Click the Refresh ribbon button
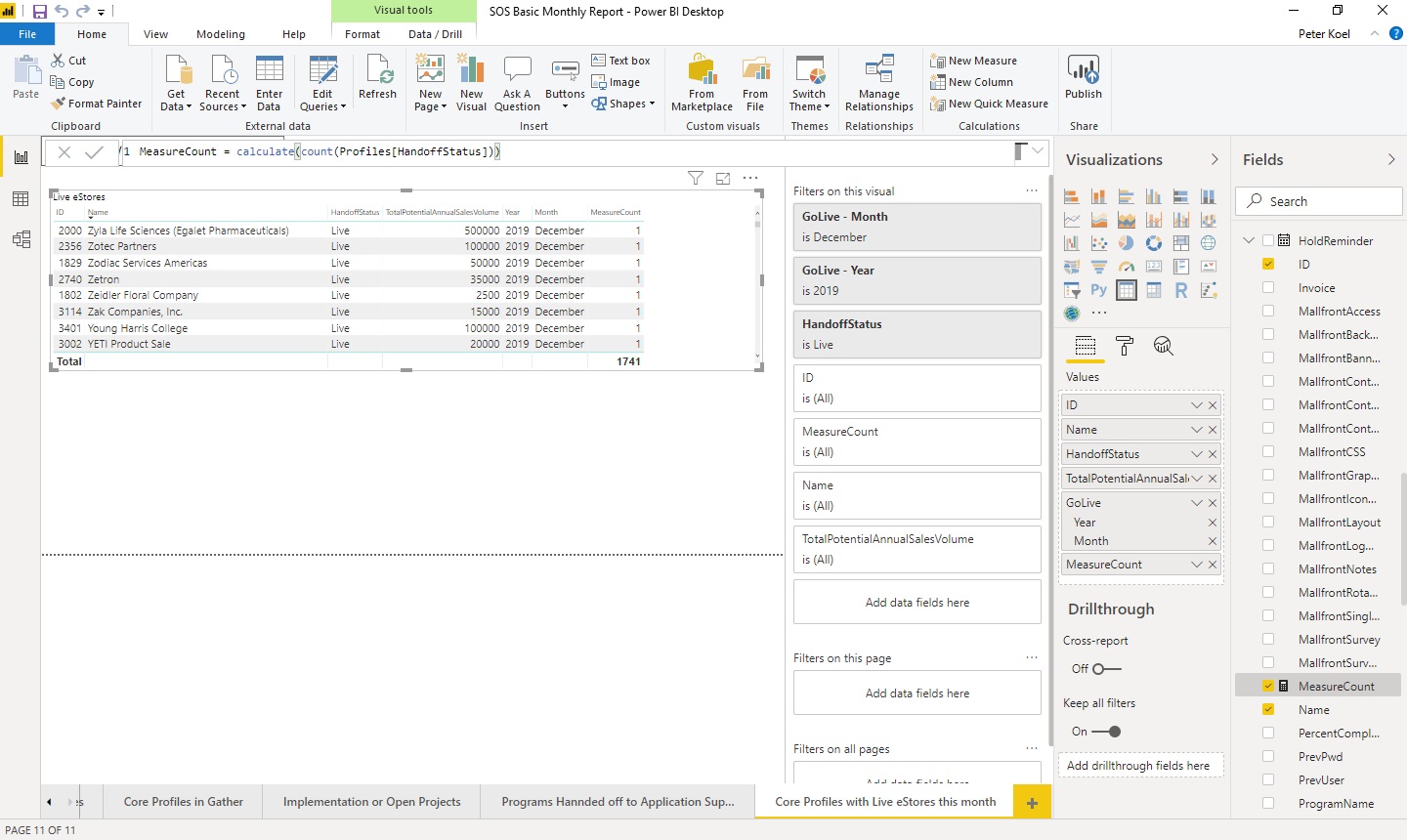This screenshot has height=840, width=1407. (377, 78)
